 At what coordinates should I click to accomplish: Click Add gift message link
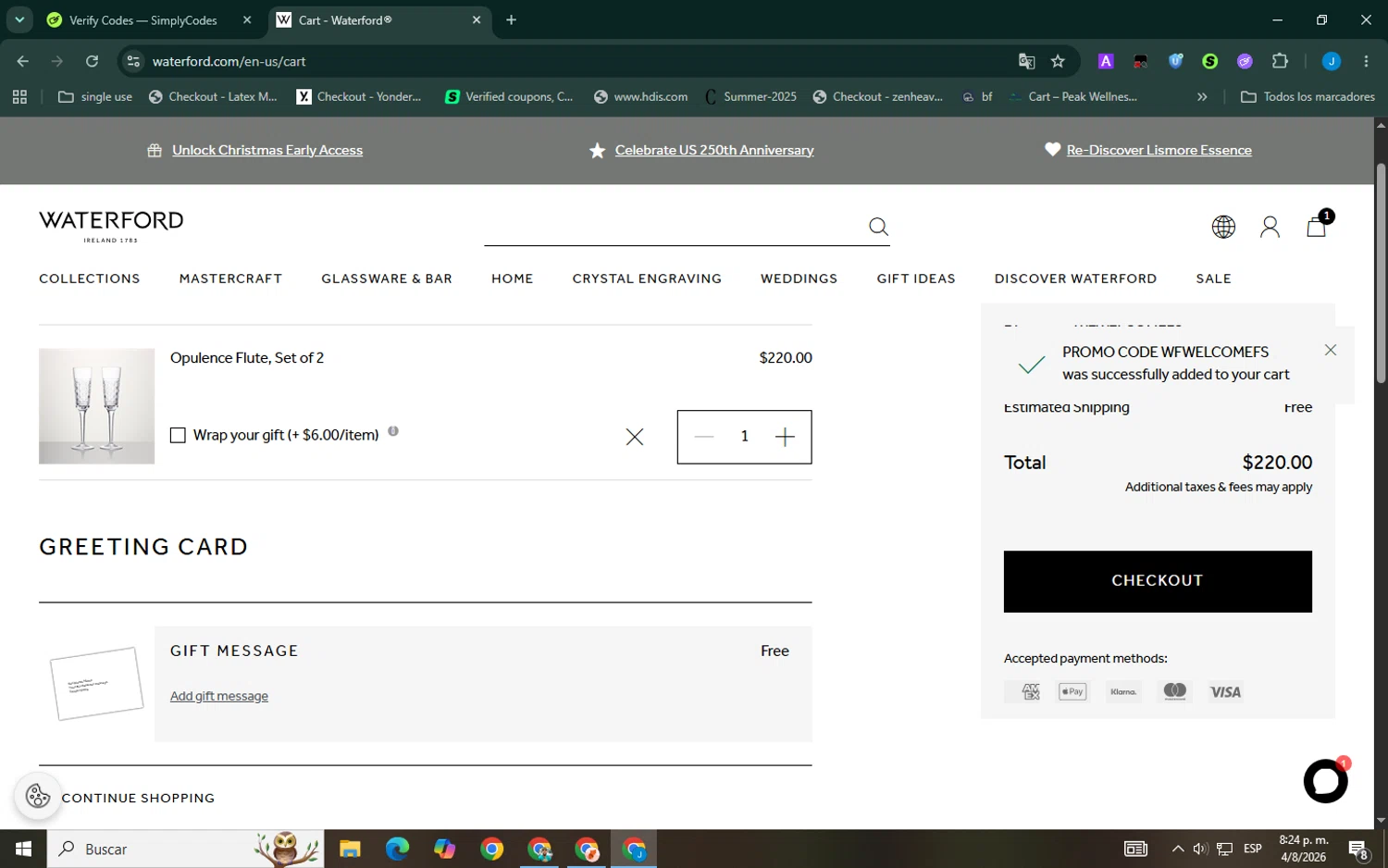[x=219, y=696]
